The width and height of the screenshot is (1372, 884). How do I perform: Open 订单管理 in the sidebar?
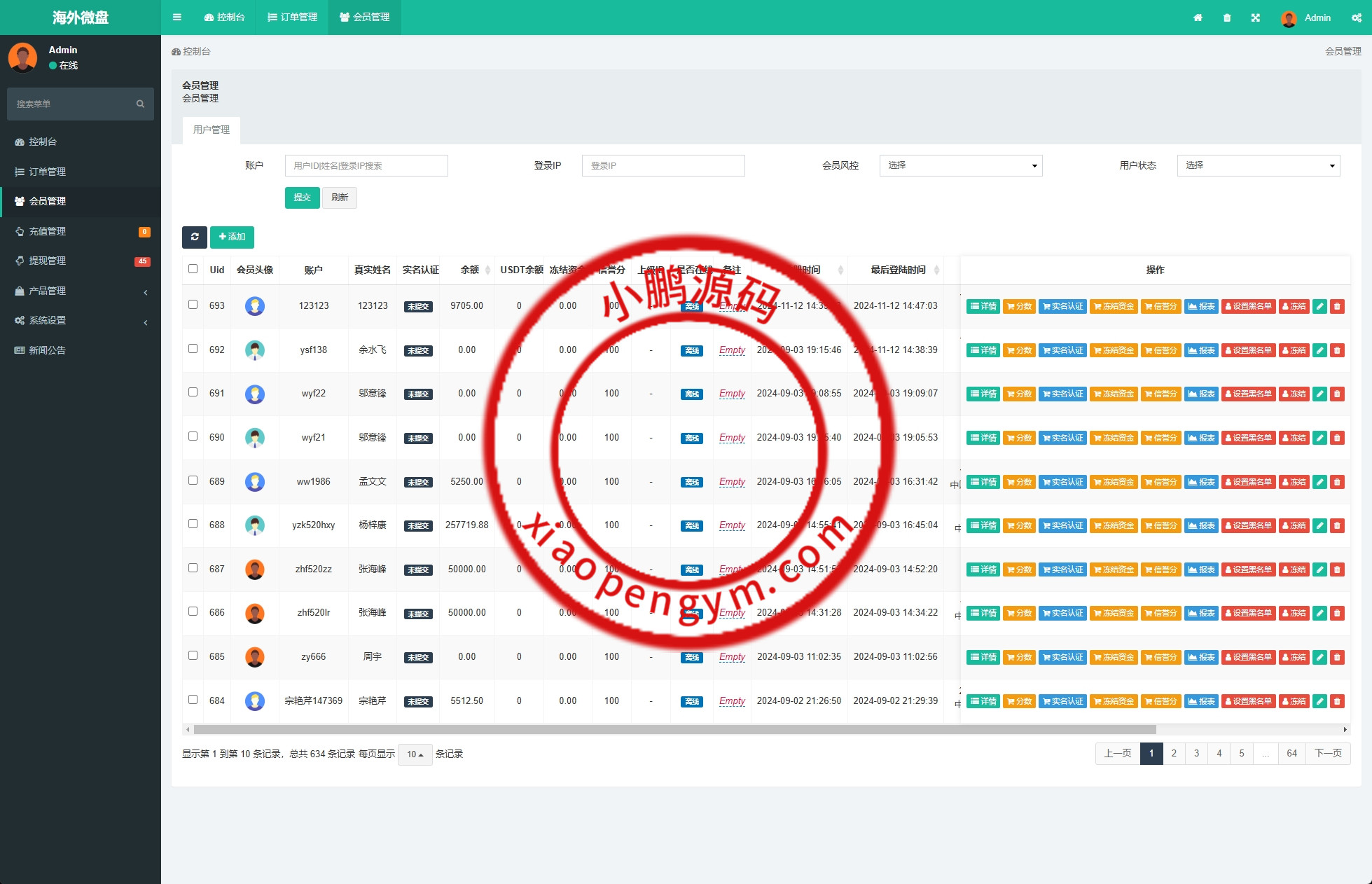81,172
